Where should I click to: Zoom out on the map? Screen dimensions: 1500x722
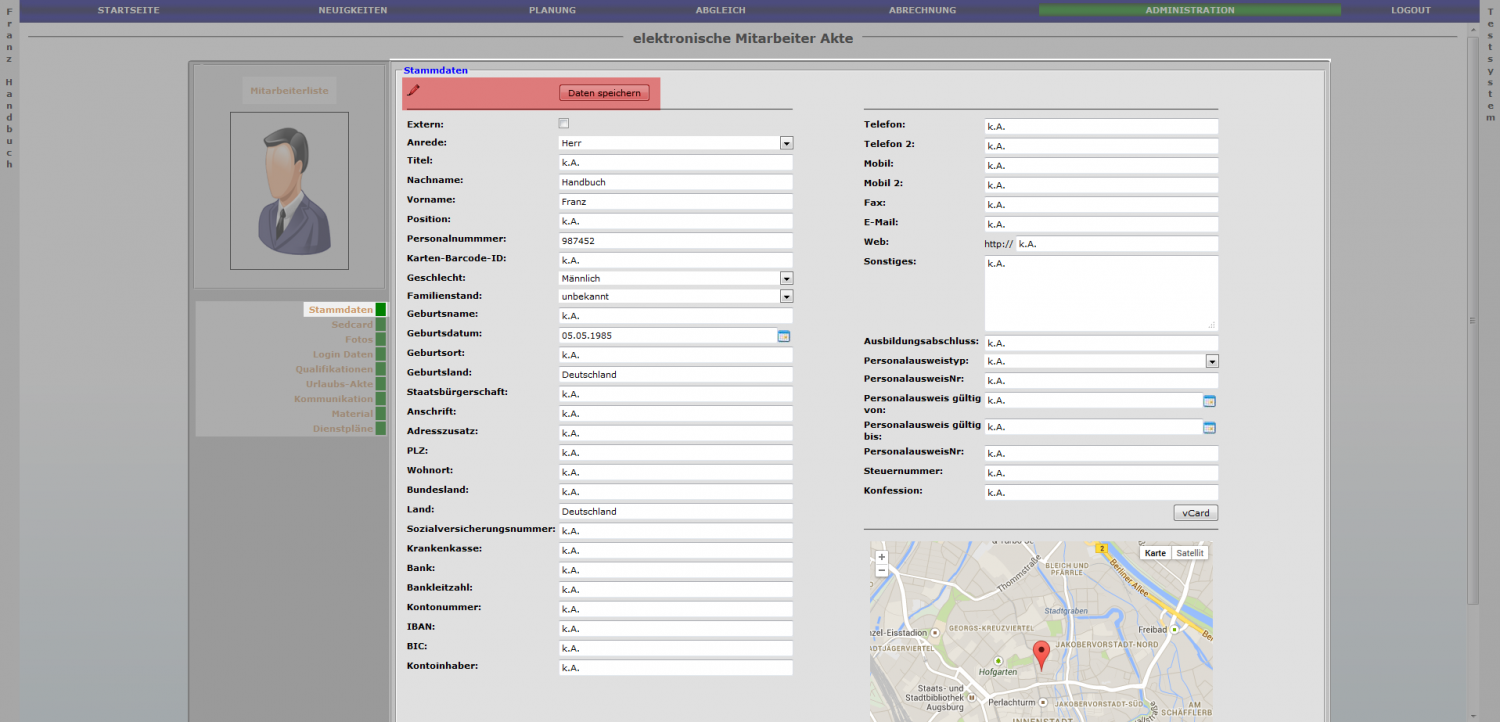tap(881, 570)
